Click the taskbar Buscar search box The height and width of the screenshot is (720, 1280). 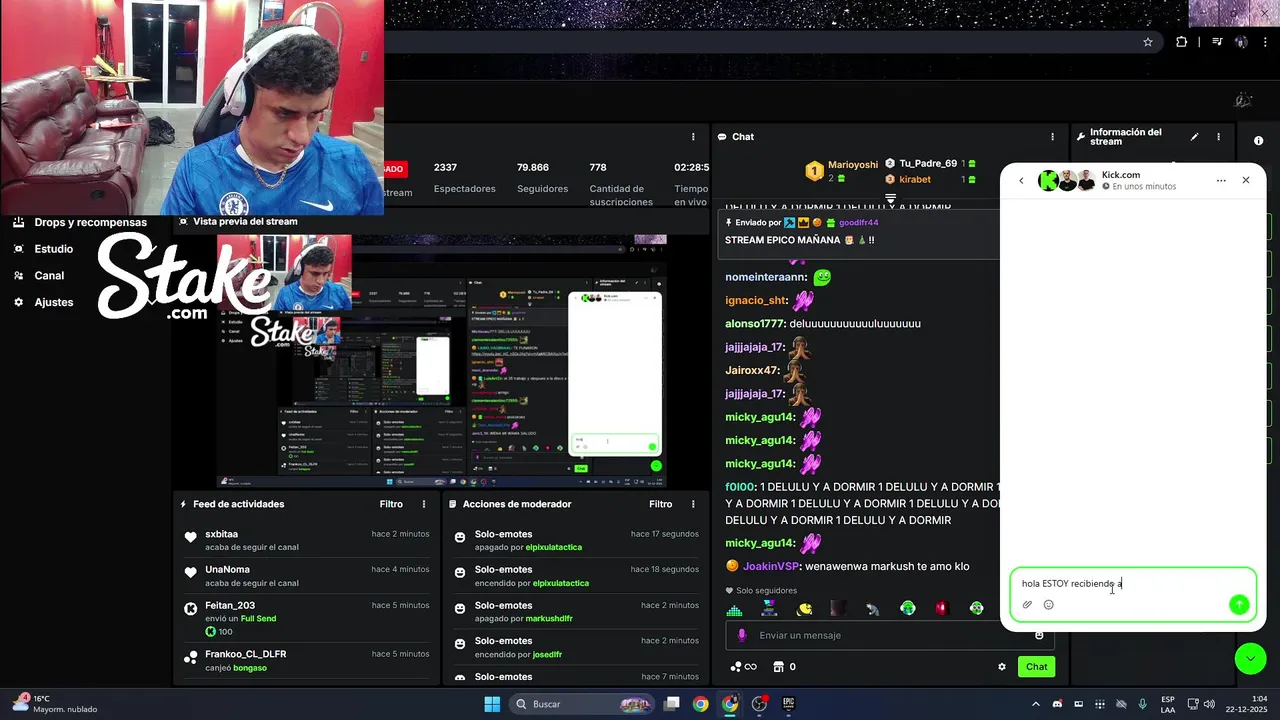tap(583, 704)
